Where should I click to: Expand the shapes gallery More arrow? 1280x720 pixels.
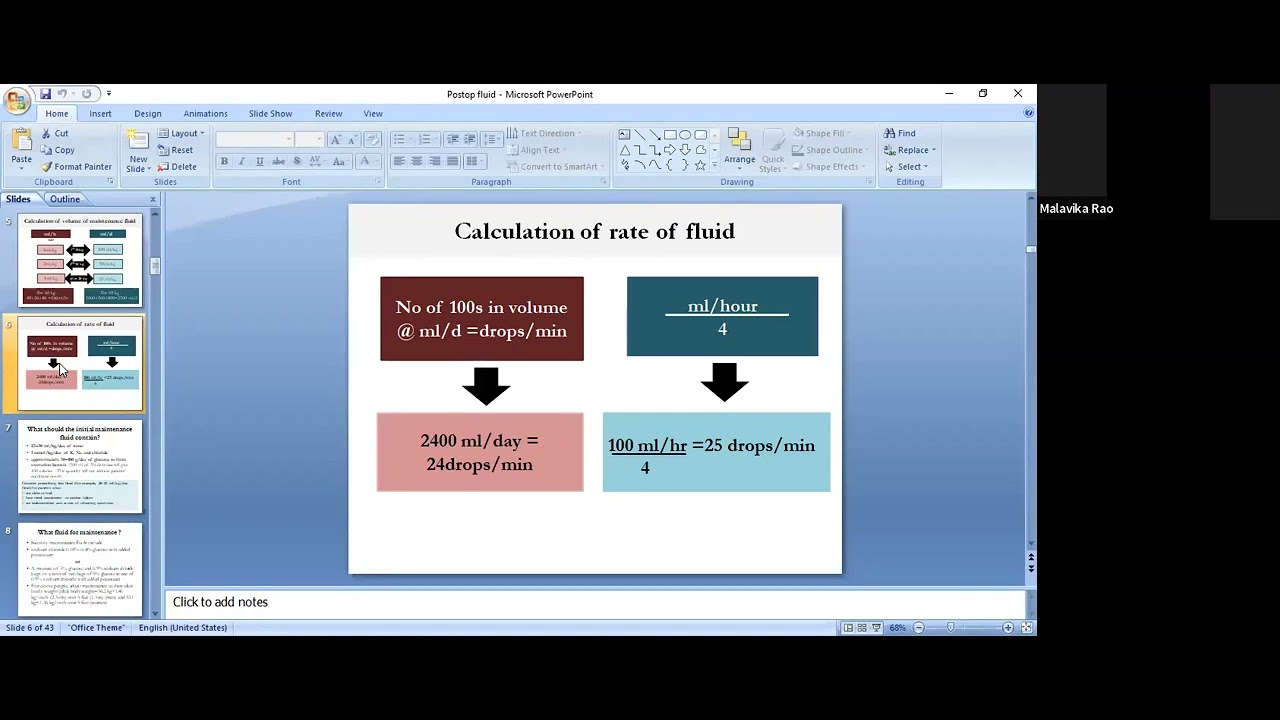tap(714, 165)
